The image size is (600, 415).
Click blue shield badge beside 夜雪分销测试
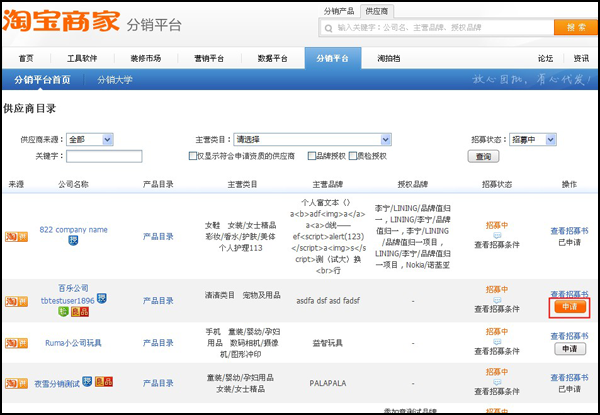(87, 381)
